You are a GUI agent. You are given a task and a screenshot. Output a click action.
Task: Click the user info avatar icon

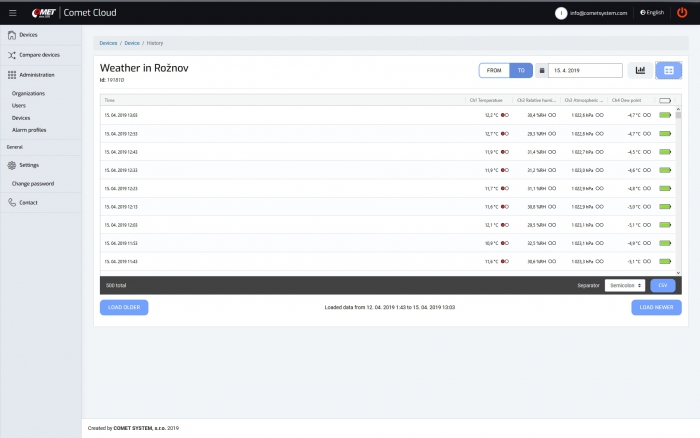pyautogui.click(x=561, y=13)
